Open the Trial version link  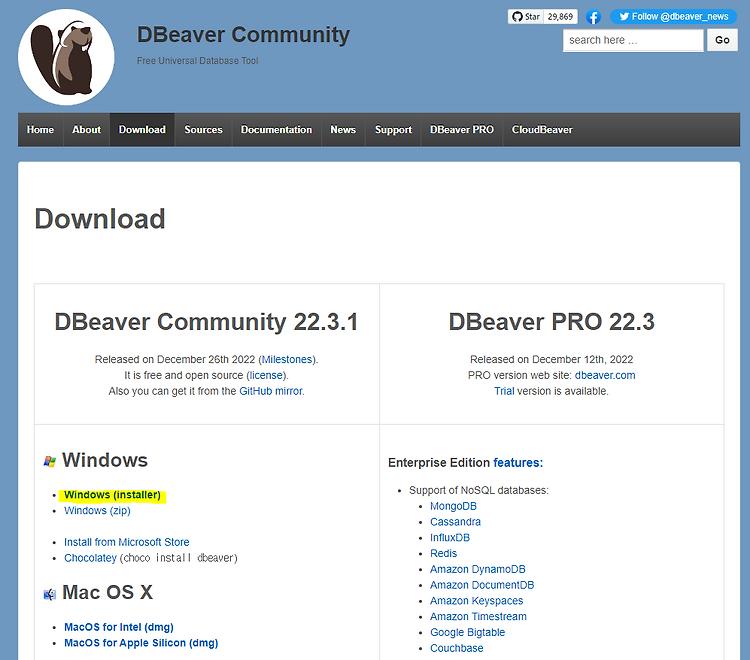[x=504, y=391]
